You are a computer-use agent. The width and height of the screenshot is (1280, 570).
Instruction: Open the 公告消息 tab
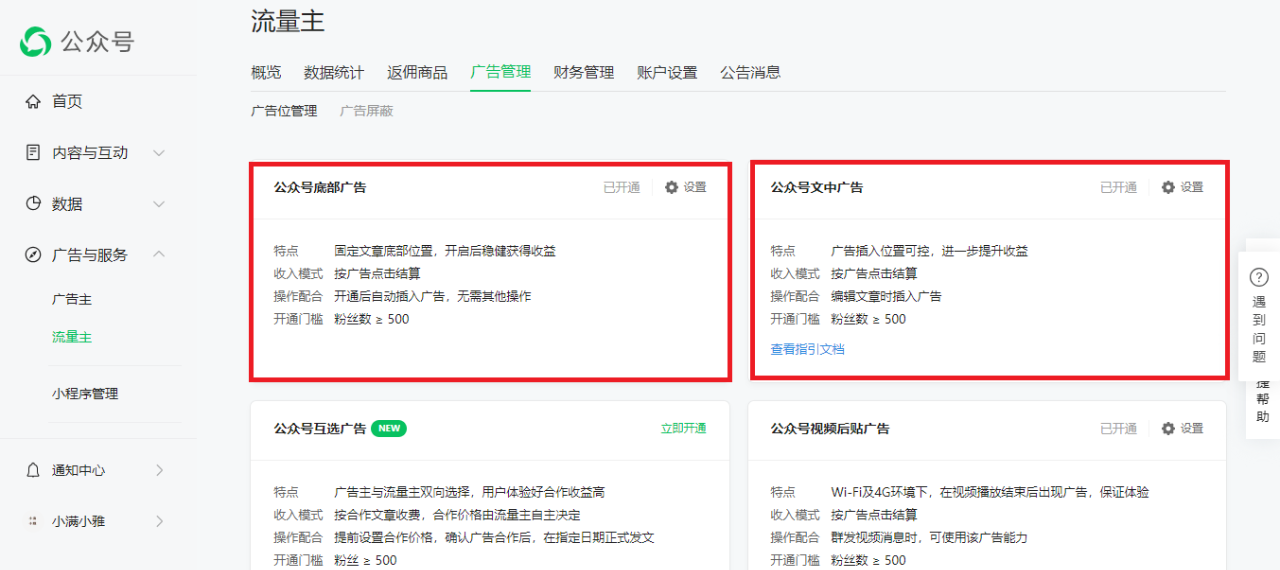750,72
